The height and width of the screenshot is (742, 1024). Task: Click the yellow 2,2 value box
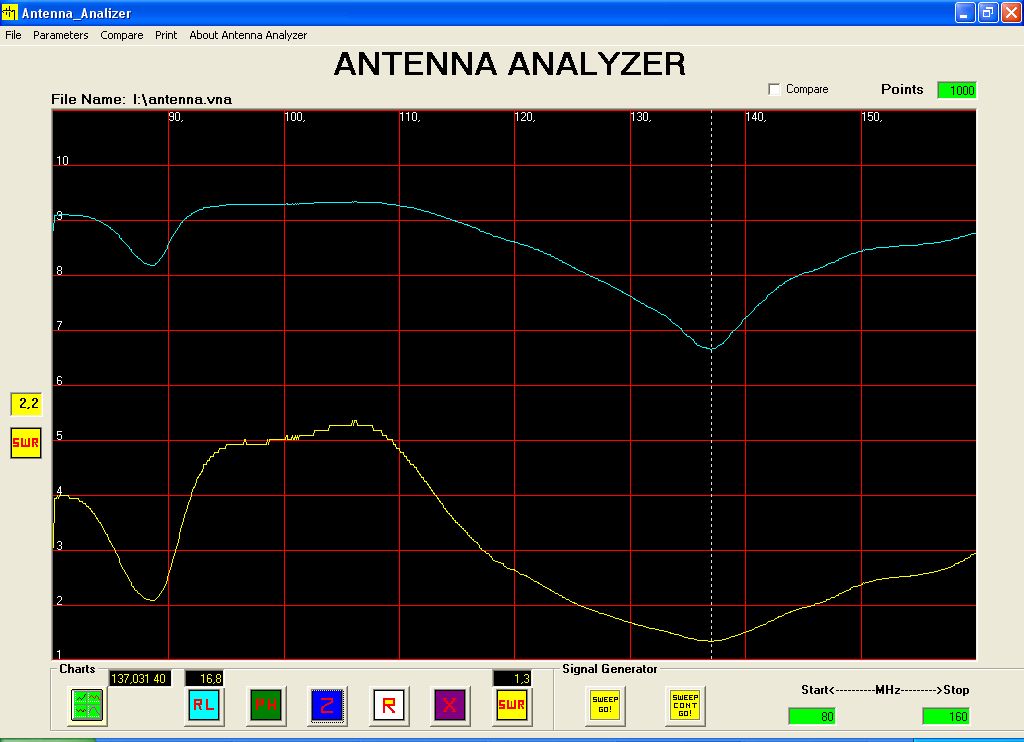[26, 404]
